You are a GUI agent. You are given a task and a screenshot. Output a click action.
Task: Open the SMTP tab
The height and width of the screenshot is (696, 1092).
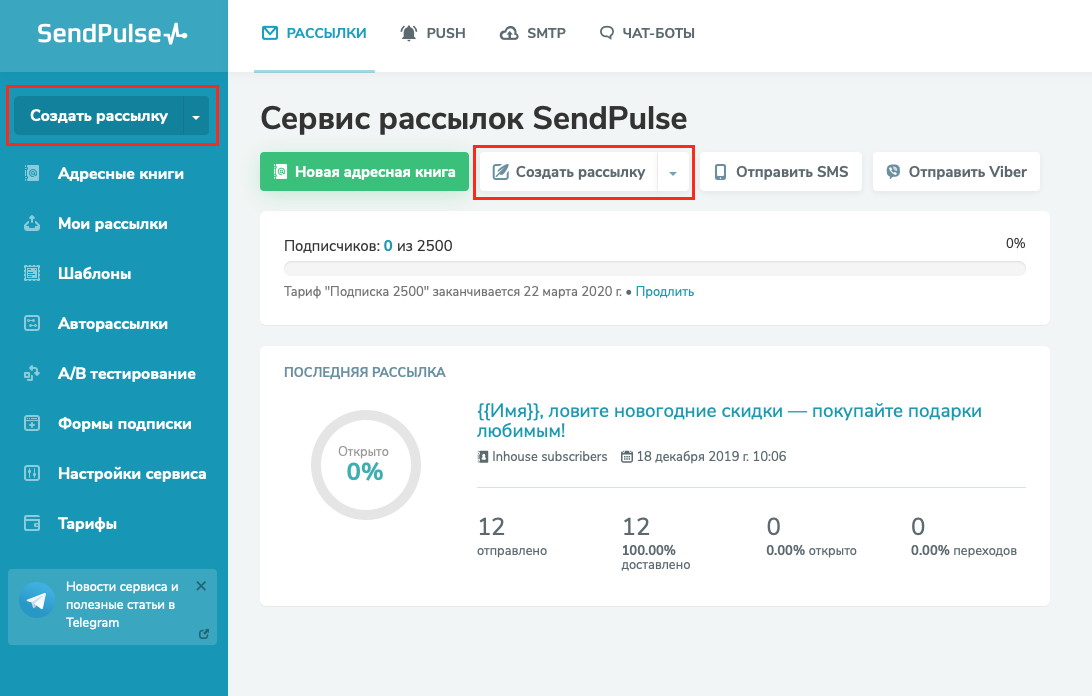[533, 33]
